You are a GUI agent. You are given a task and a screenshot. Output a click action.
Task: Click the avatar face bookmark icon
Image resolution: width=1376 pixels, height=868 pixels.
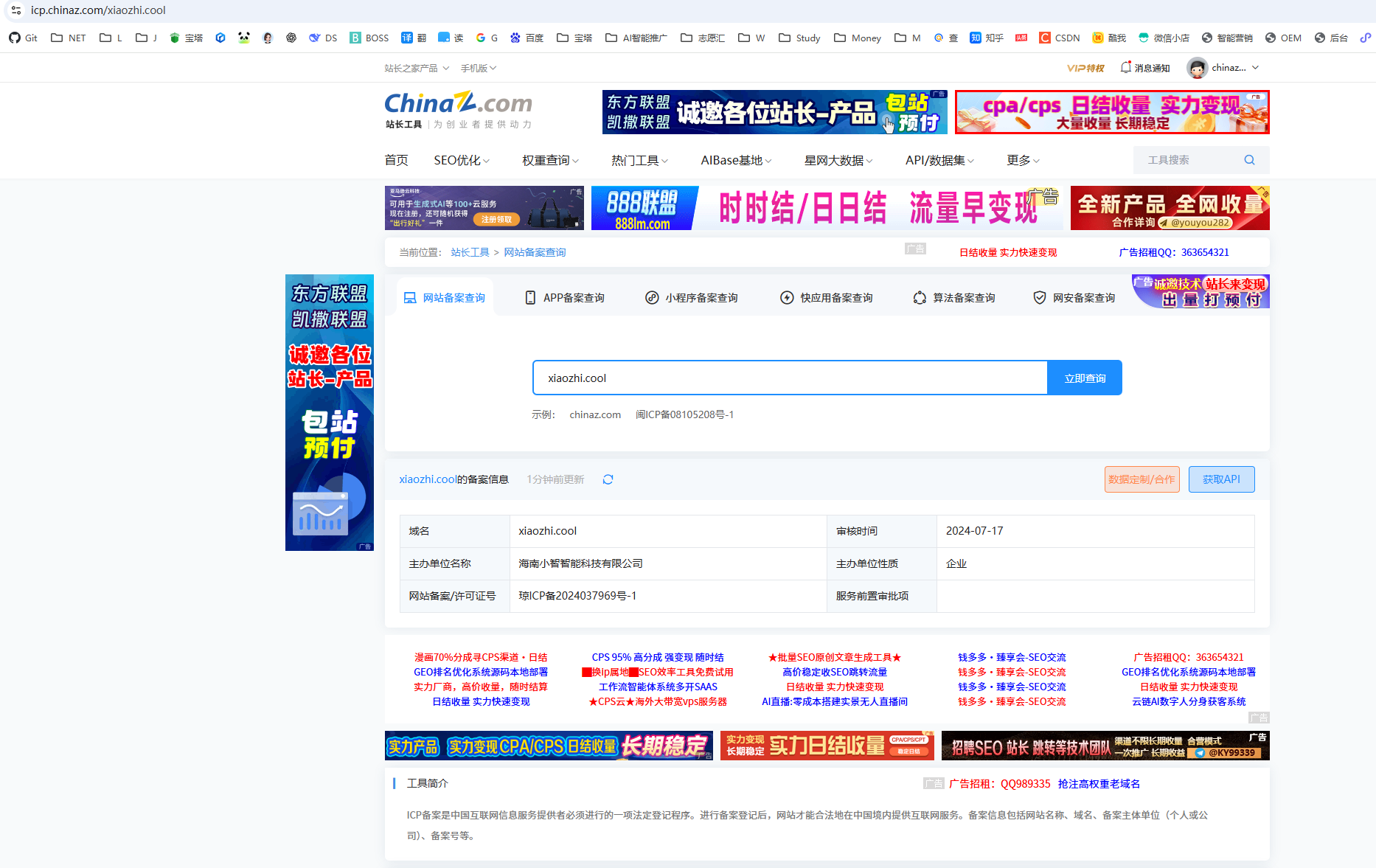[x=268, y=38]
